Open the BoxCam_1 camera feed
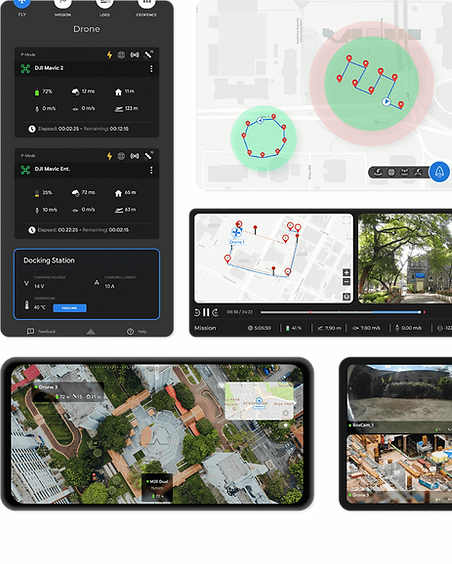This screenshot has height=564, width=452. tap(400, 398)
